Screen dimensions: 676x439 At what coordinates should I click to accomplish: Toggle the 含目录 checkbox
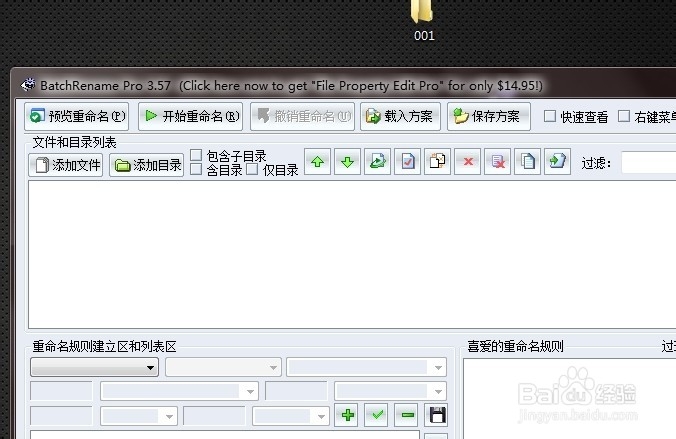pyautogui.click(x=196, y=169)
